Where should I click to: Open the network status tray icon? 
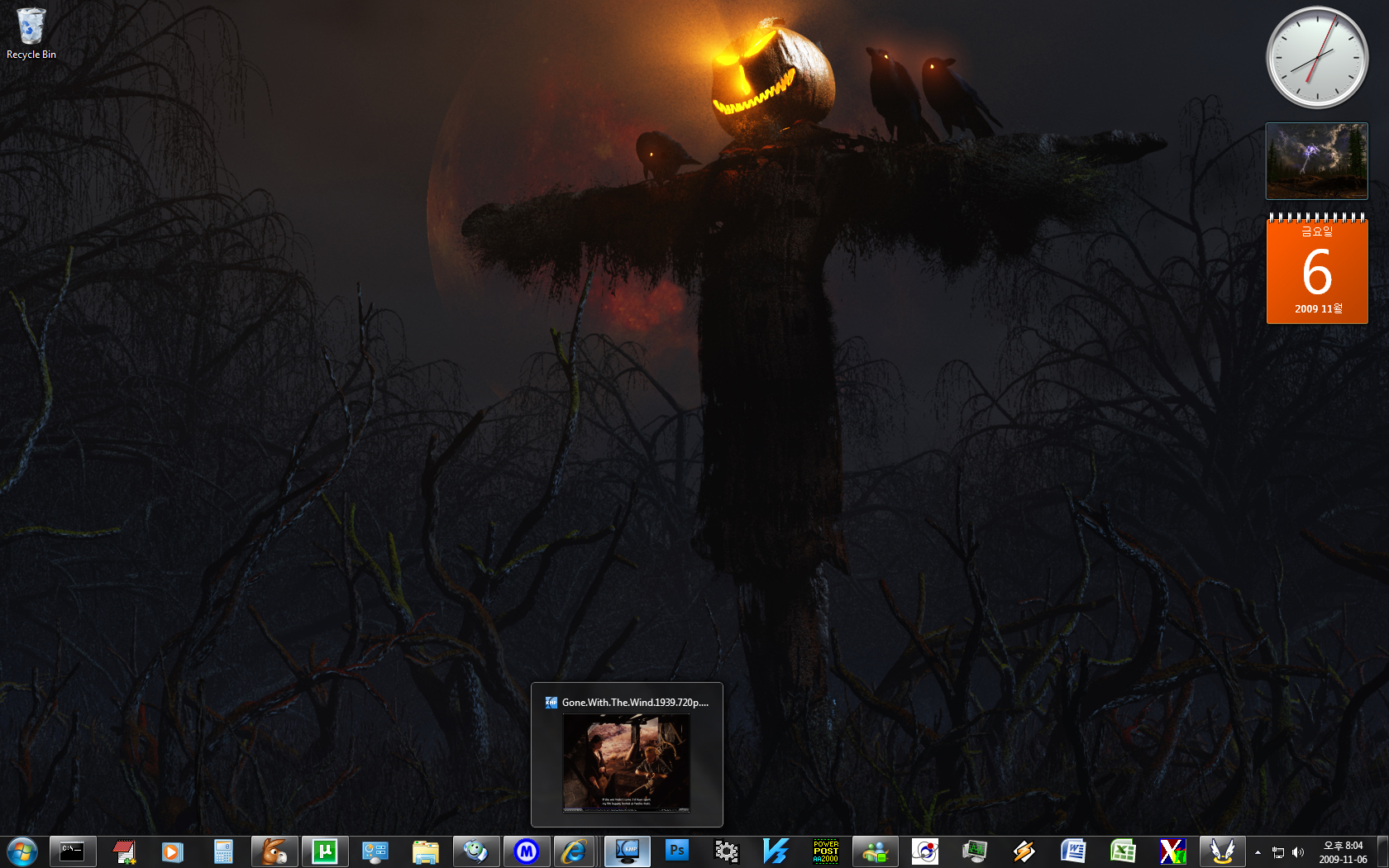(1278, 852)
